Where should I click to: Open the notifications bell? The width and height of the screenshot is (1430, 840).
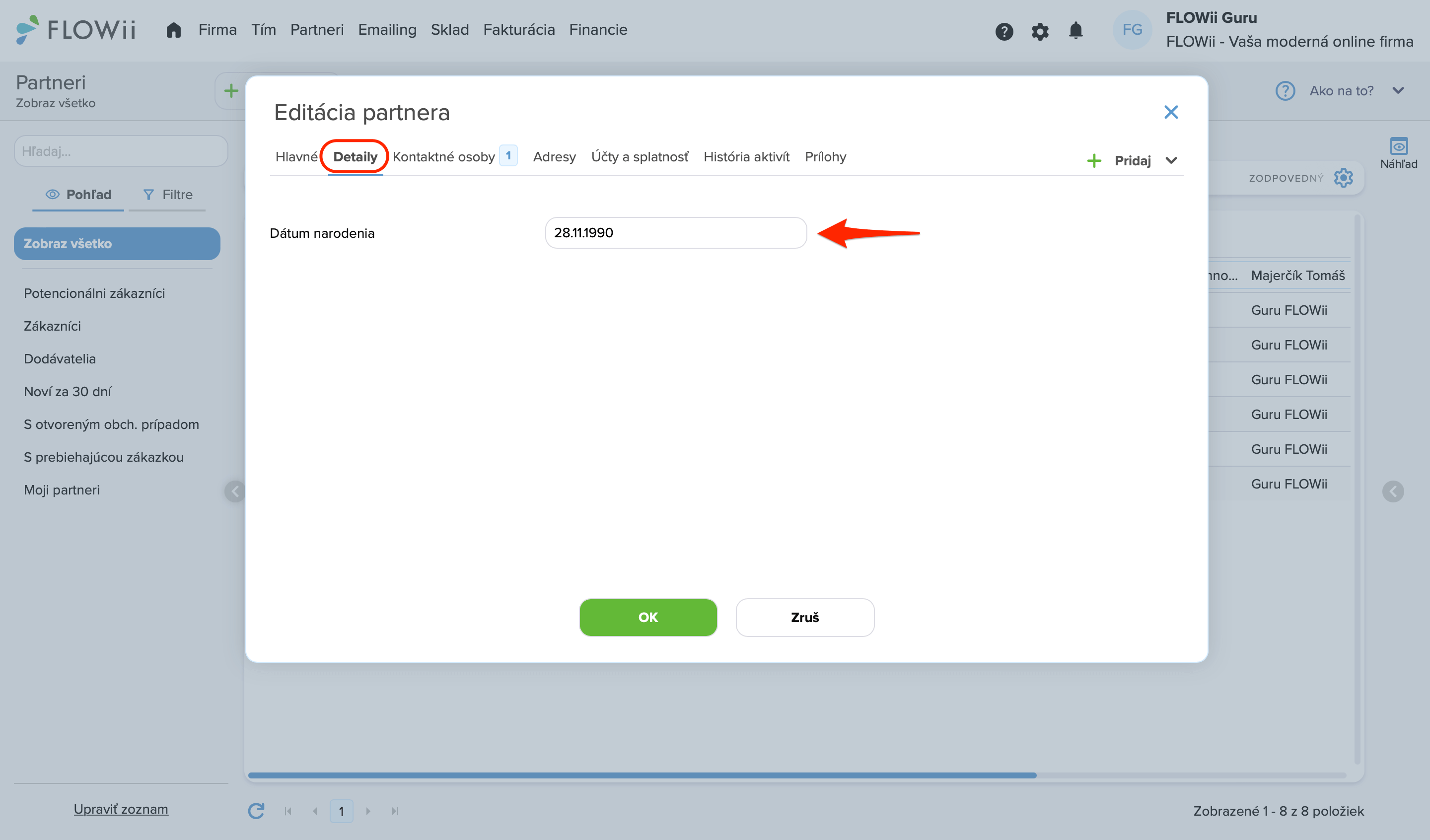point(1075,31)
